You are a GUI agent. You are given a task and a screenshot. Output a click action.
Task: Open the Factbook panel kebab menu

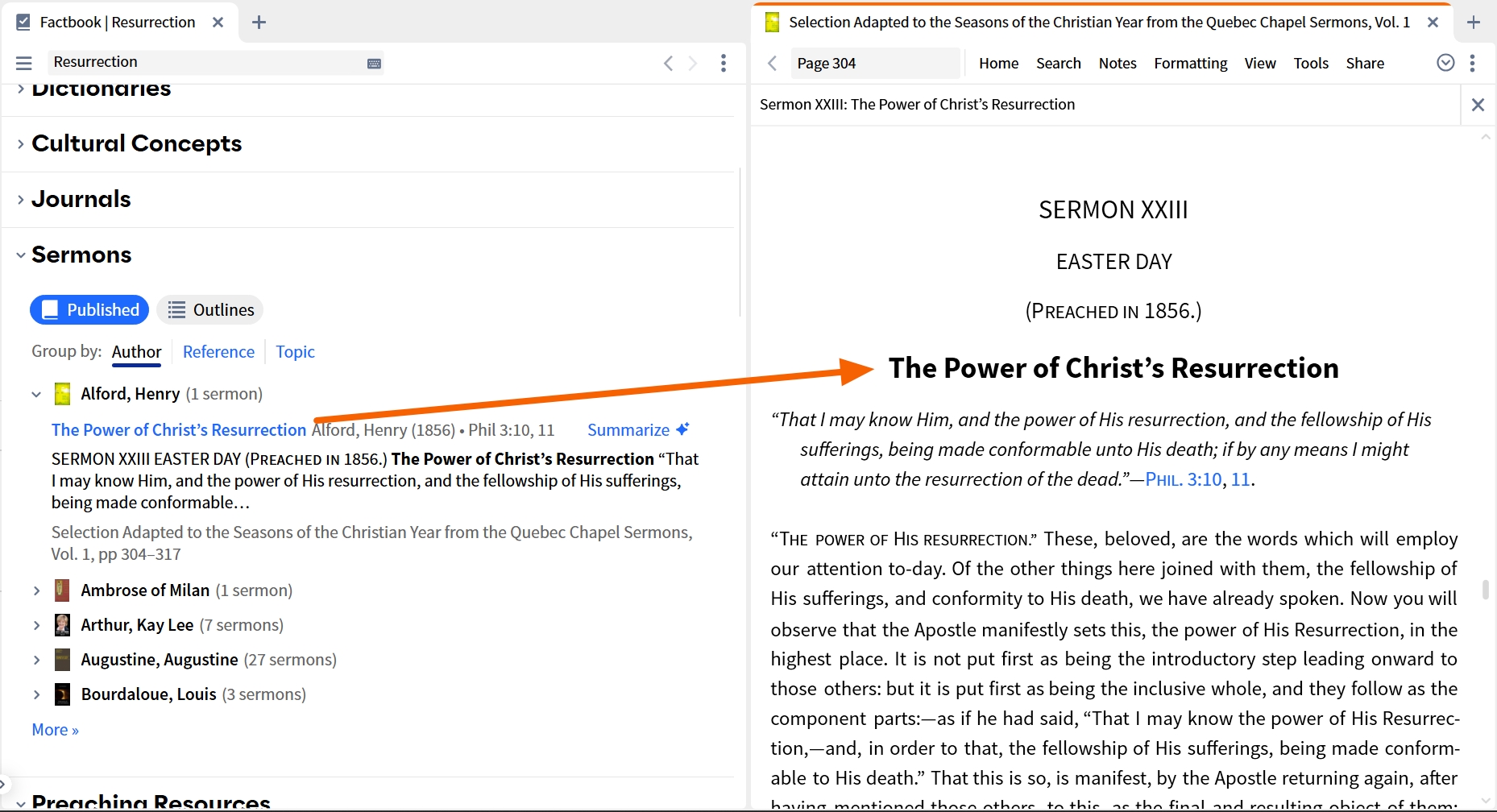(x=724, y=63)
